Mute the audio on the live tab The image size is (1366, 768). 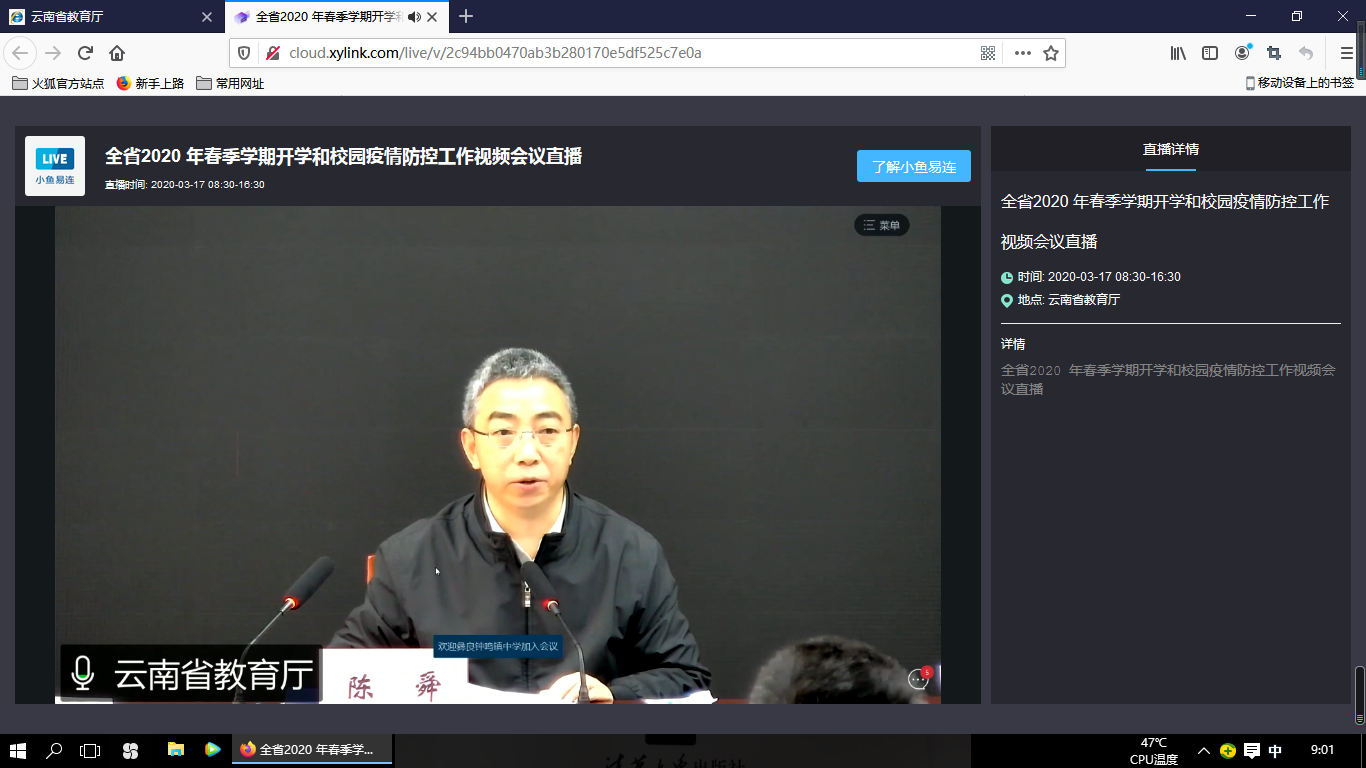415,17
